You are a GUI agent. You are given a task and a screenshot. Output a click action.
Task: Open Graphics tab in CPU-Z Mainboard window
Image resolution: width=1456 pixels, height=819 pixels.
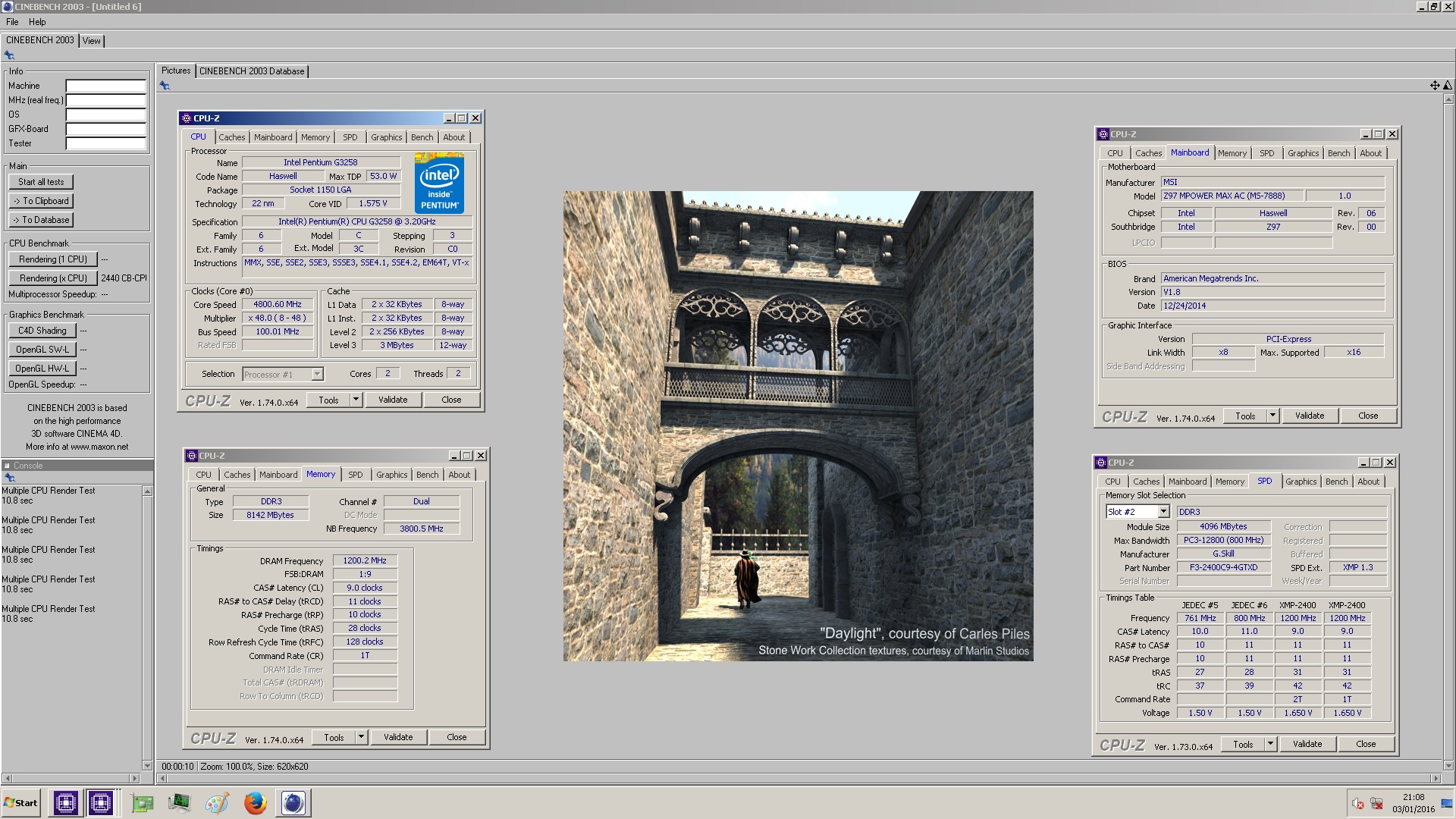click(x=1304, y=153)
